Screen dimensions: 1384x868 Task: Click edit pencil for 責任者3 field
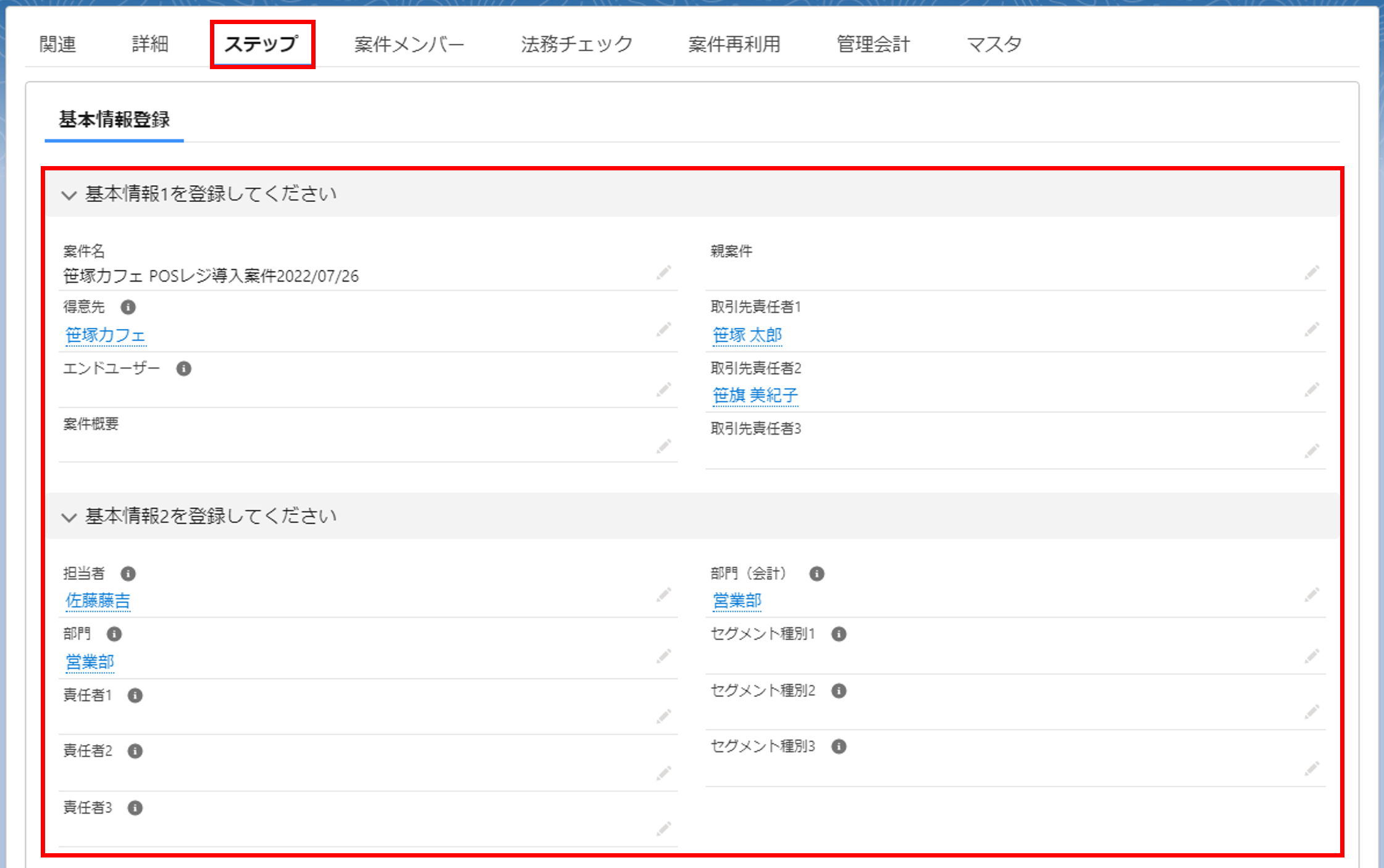click(664, 828)
